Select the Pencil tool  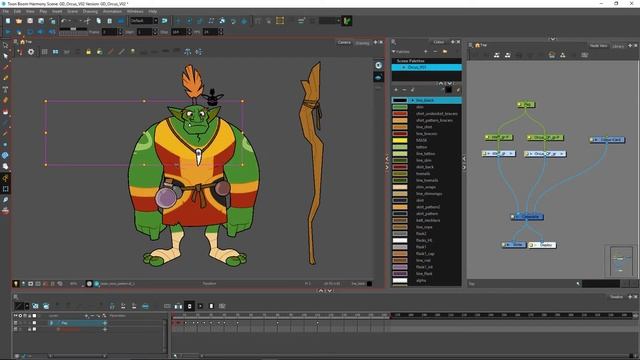click(x=5, y=78)
